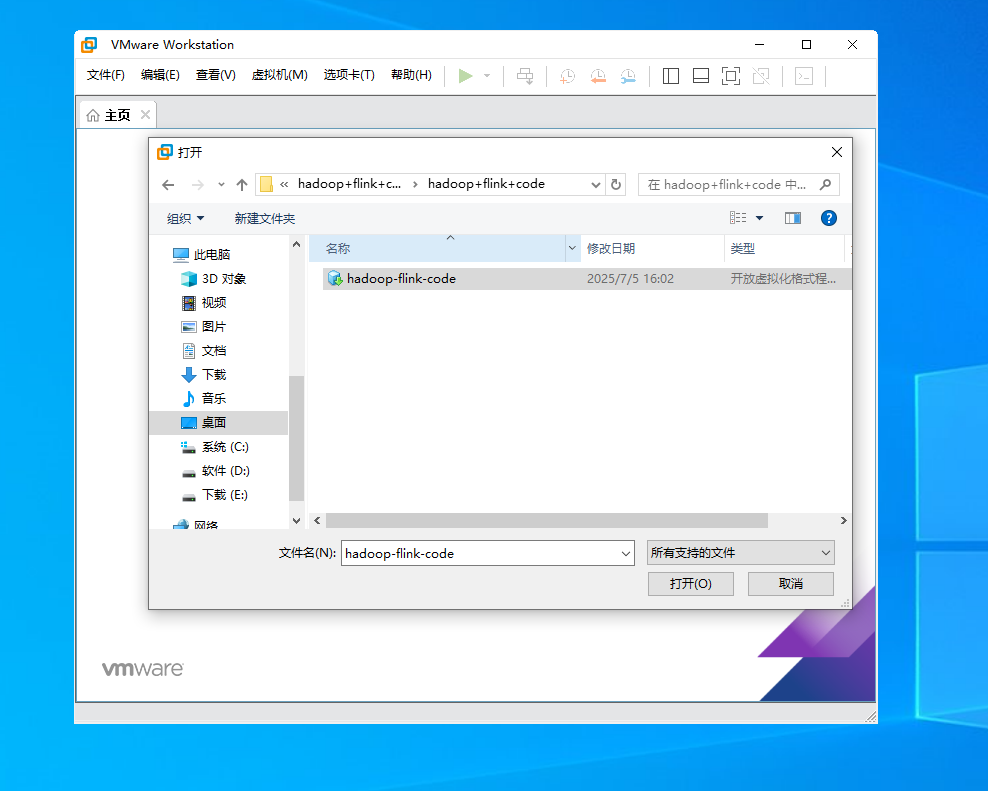Click the 取消 cancel button

(x=790, y=583)
